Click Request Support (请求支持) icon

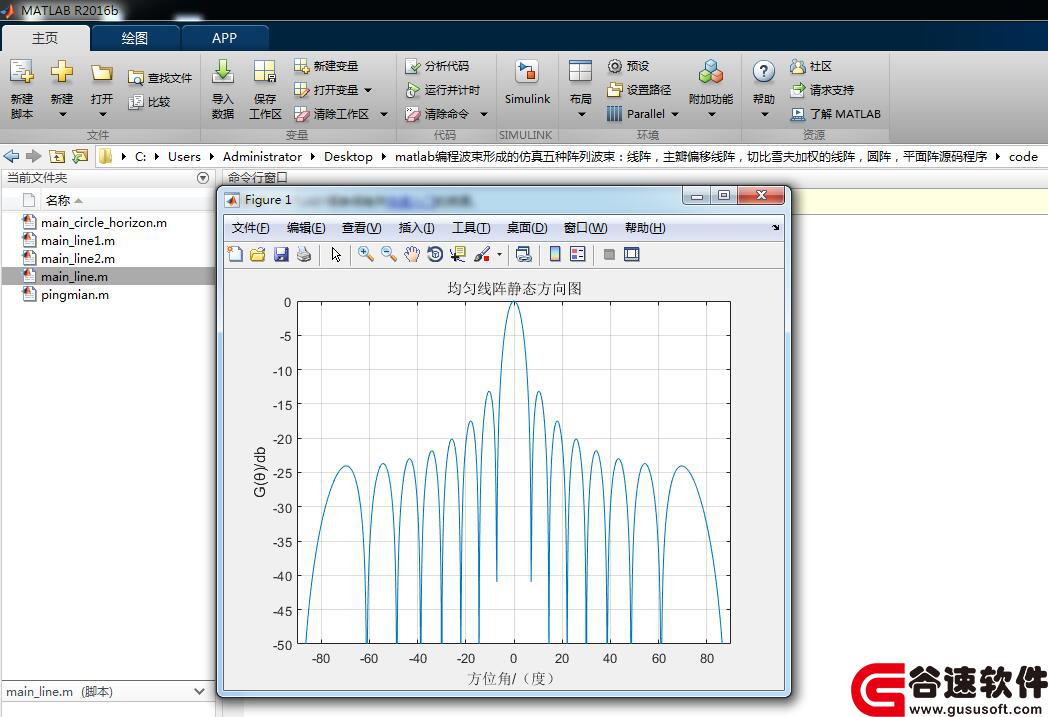click(797, 90)
